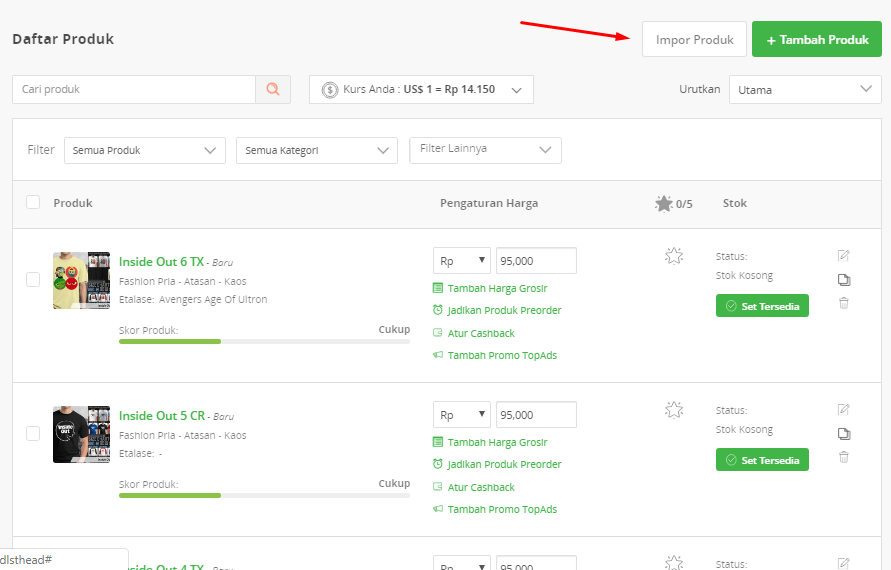Click duplicate icon for Inside Out 6 TX
This screenshot has height=570, width=891.
[x=844, y=280]
